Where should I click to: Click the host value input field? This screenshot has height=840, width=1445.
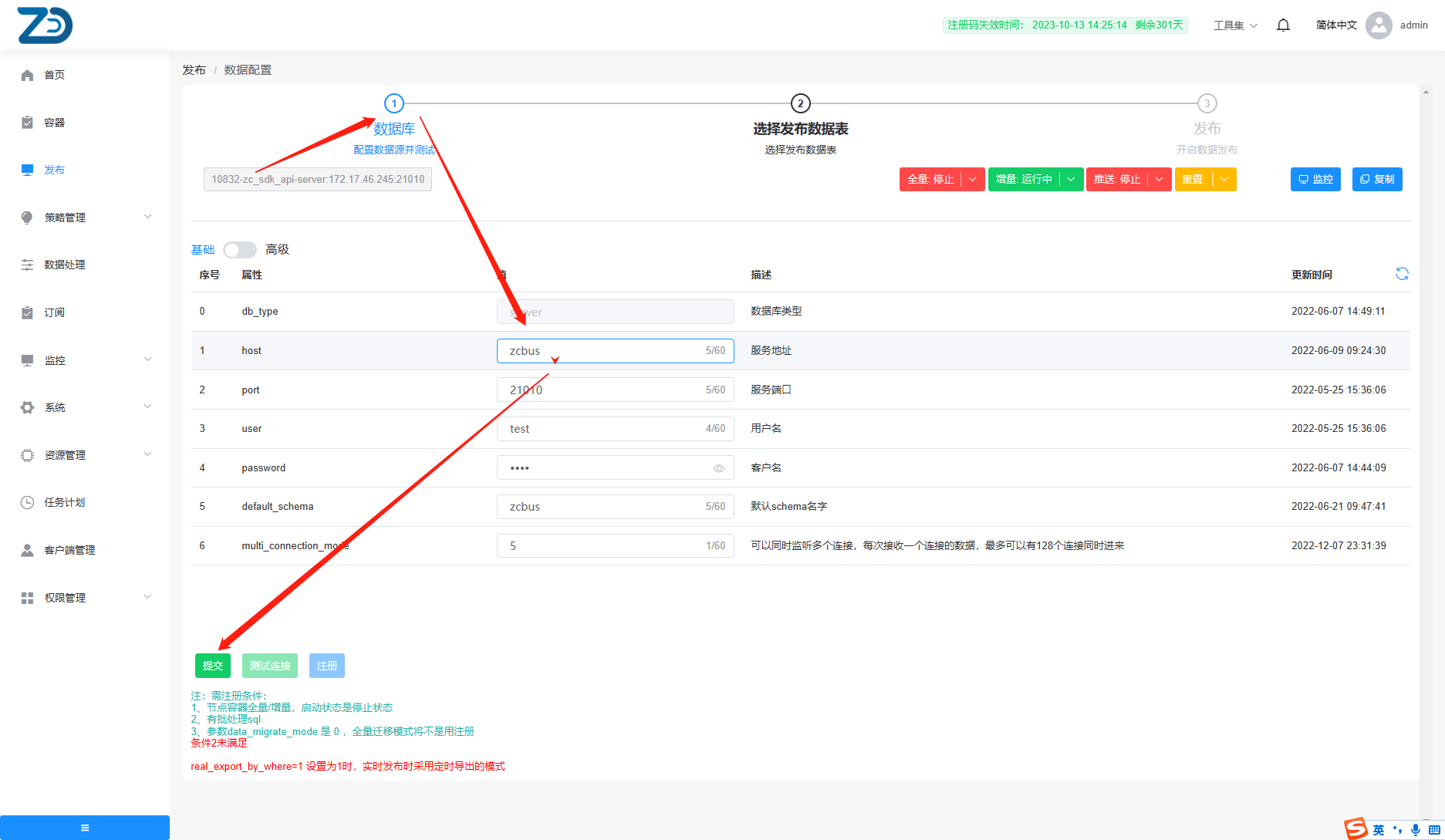tap(602, 351)
